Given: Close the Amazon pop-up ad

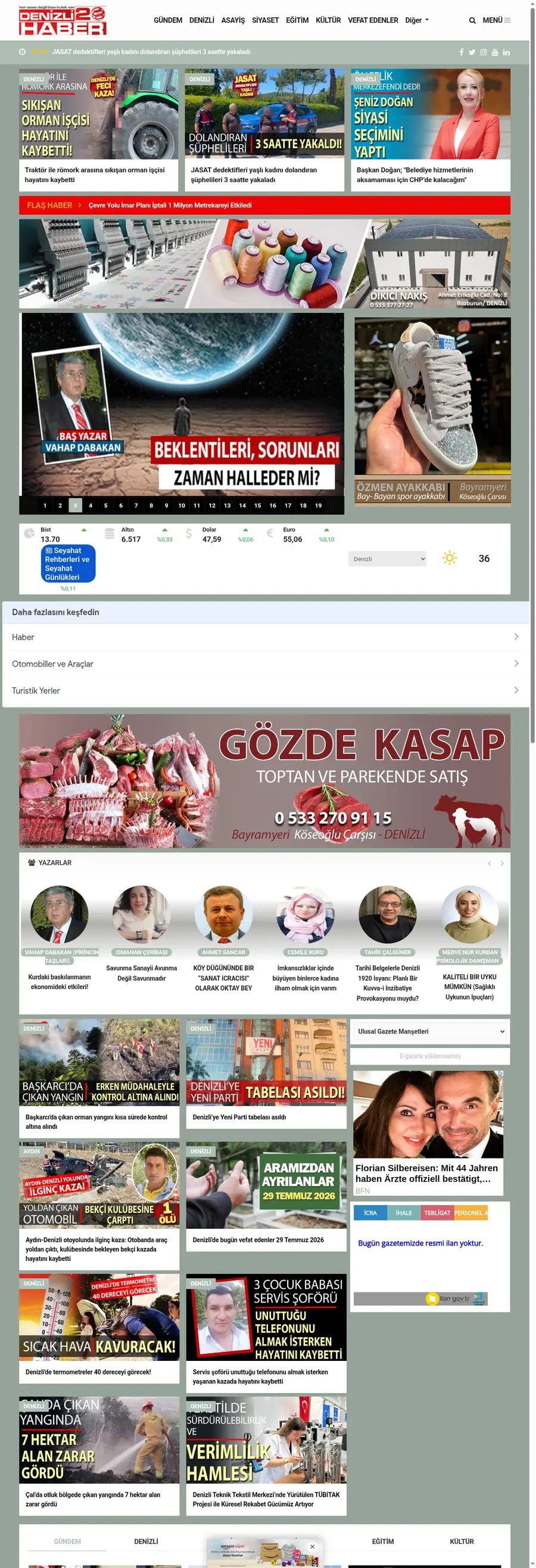Looking at the screenshot, I should (x=313, y=1546).
